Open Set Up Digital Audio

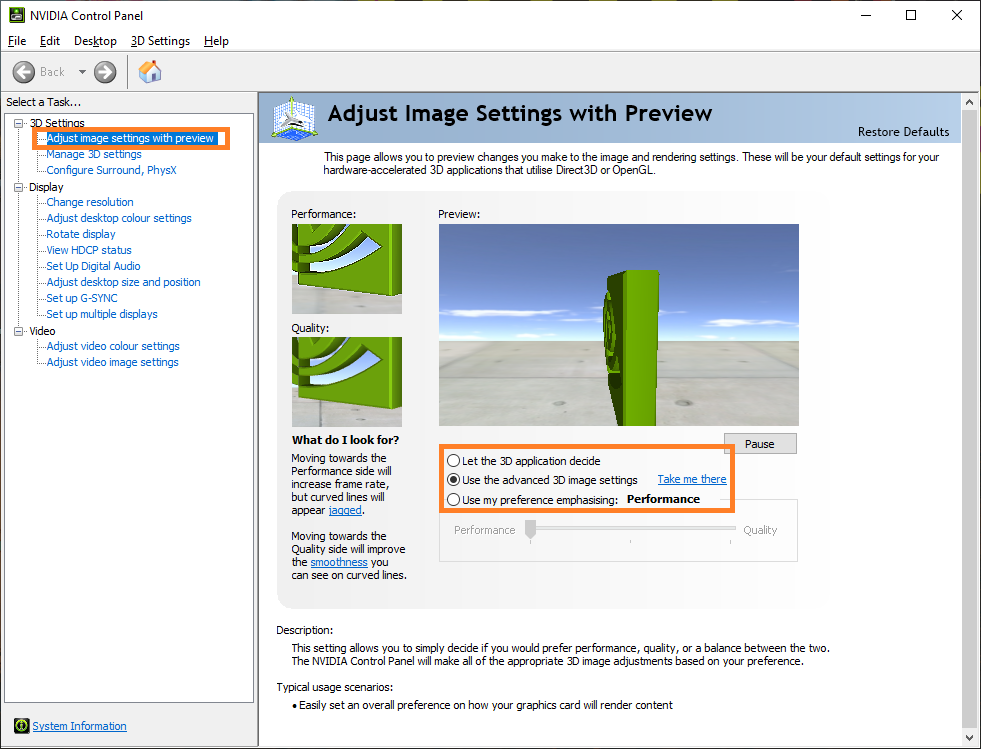pyautogui.click(x=93, y=266)
